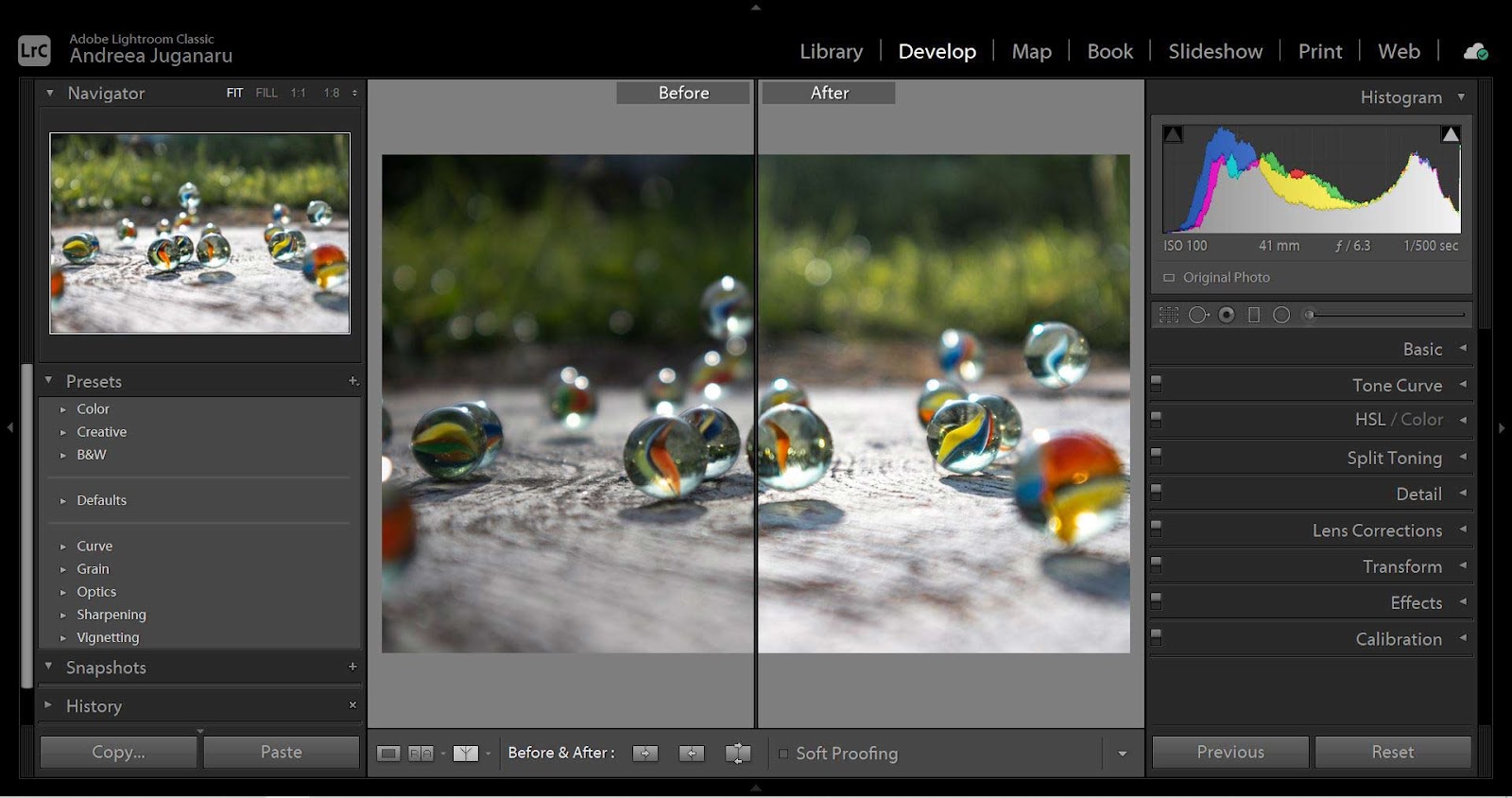Viewport: 1512px width, 798px height.
Task: Set Navigator zoom to FILL
Action: tap(266, 93)
